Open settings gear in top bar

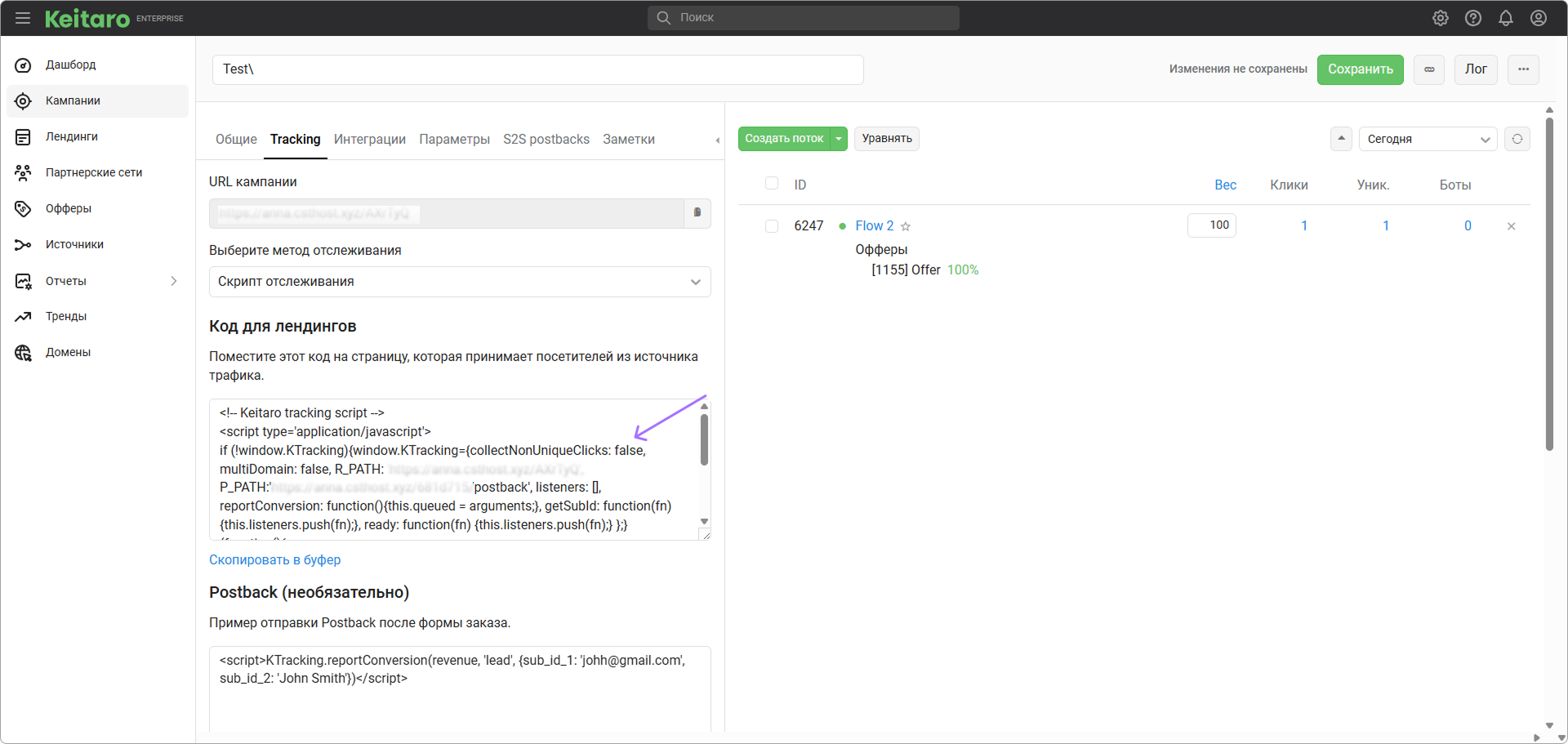click(x=1441, y=18)
